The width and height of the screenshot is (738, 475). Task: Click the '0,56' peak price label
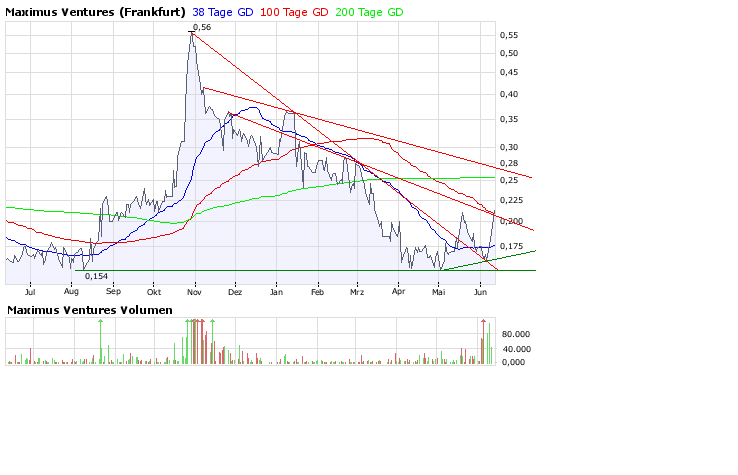[202, 27]
